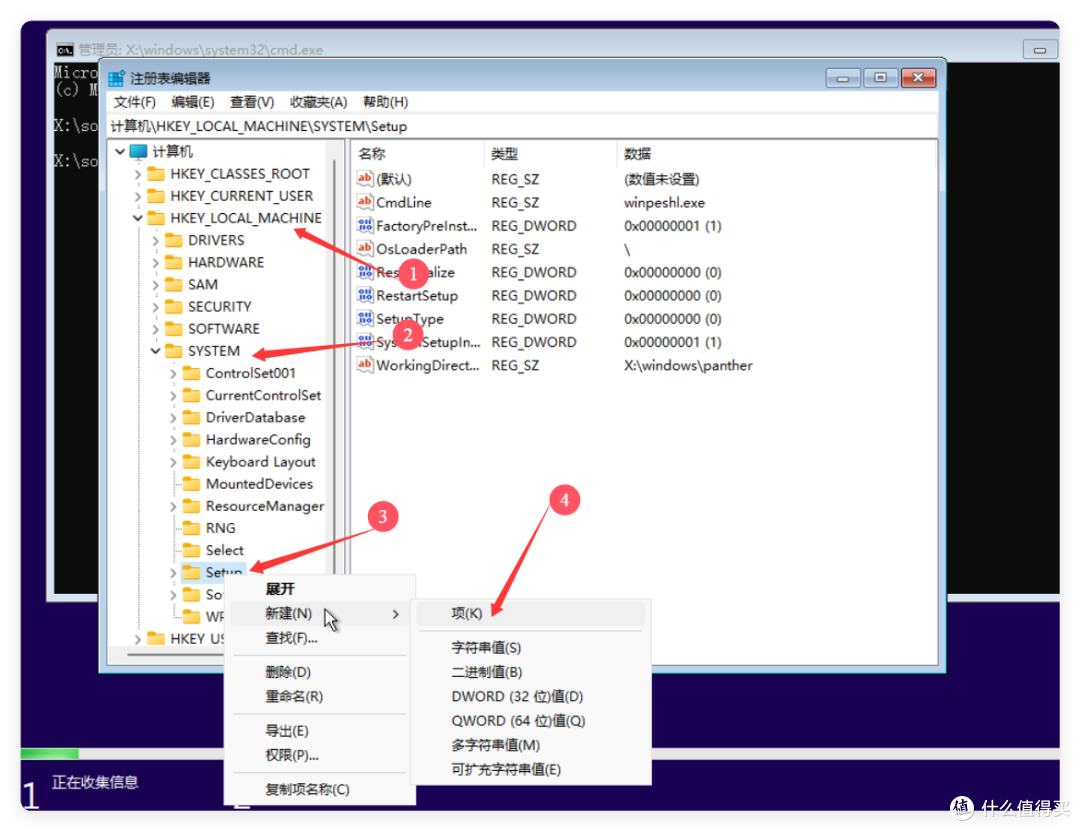Click the Select folder icon
This screenshot has width=1080, height=831.
click(x=192, y=550)
